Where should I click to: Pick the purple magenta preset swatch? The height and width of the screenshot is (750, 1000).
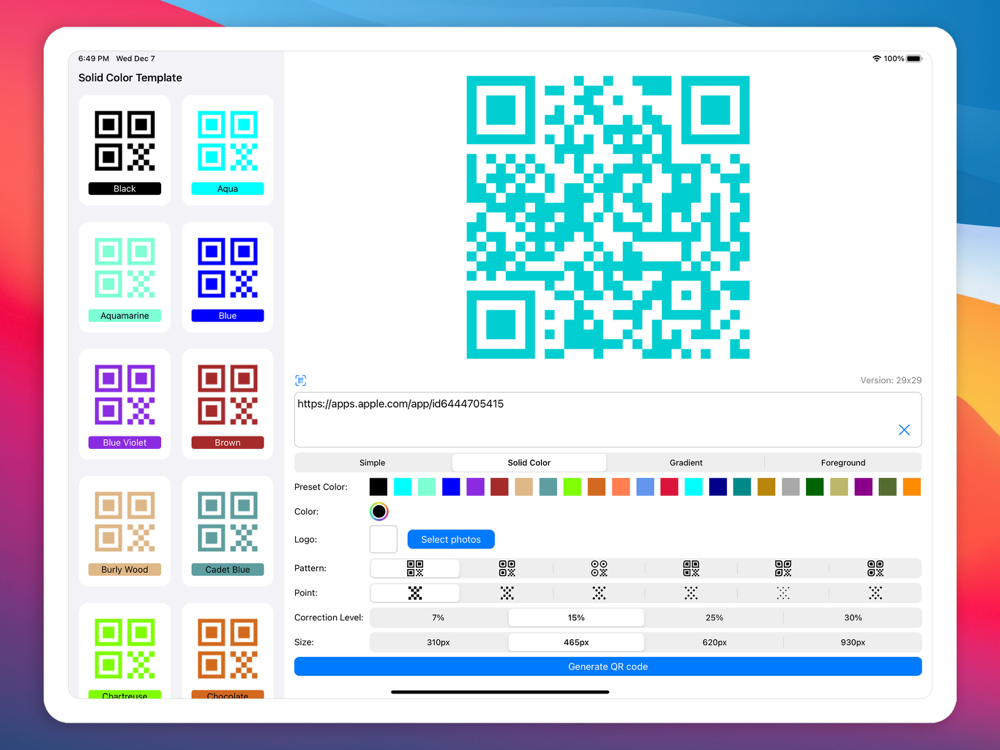coord(863,487)
